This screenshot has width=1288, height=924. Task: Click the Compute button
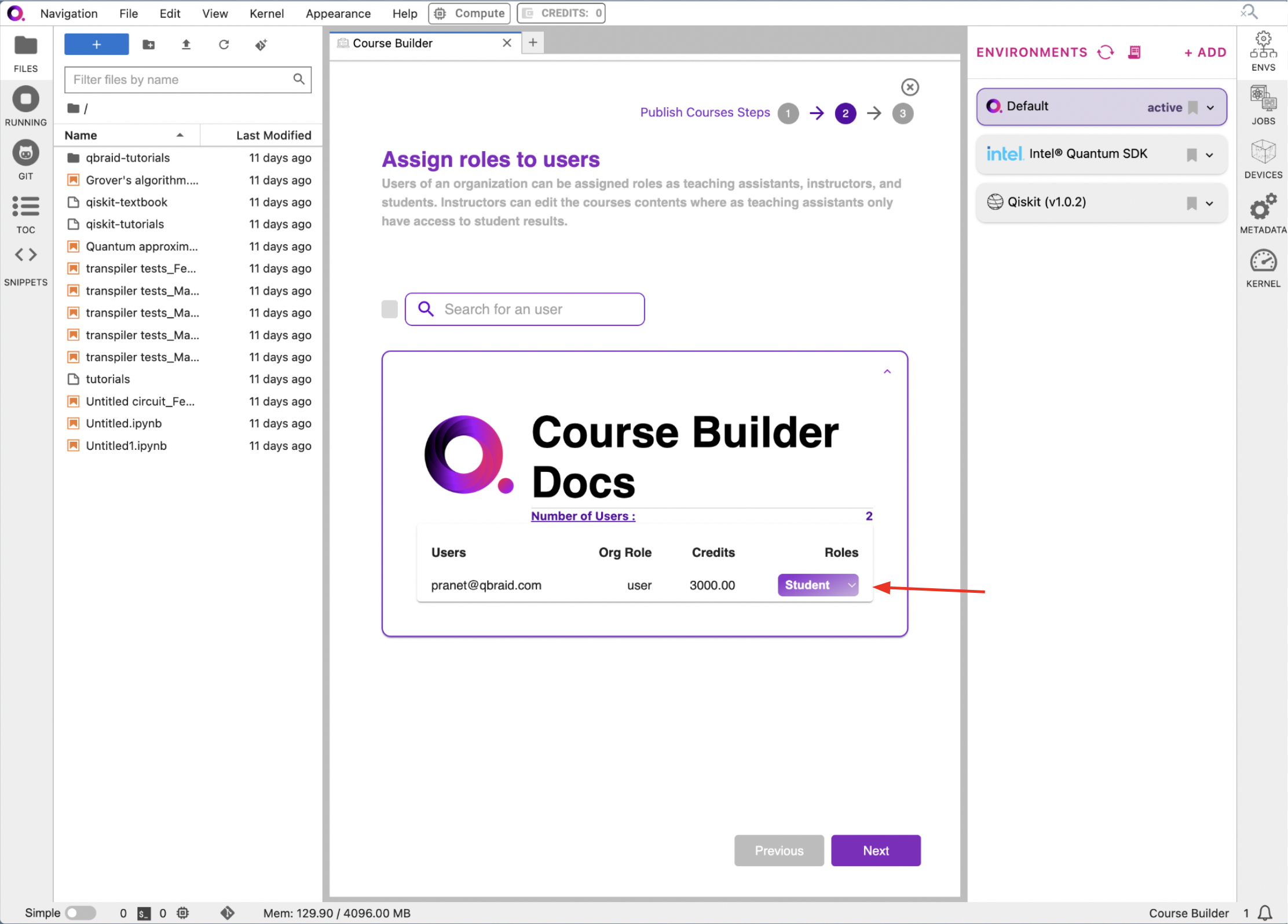[x=469, y=13]
